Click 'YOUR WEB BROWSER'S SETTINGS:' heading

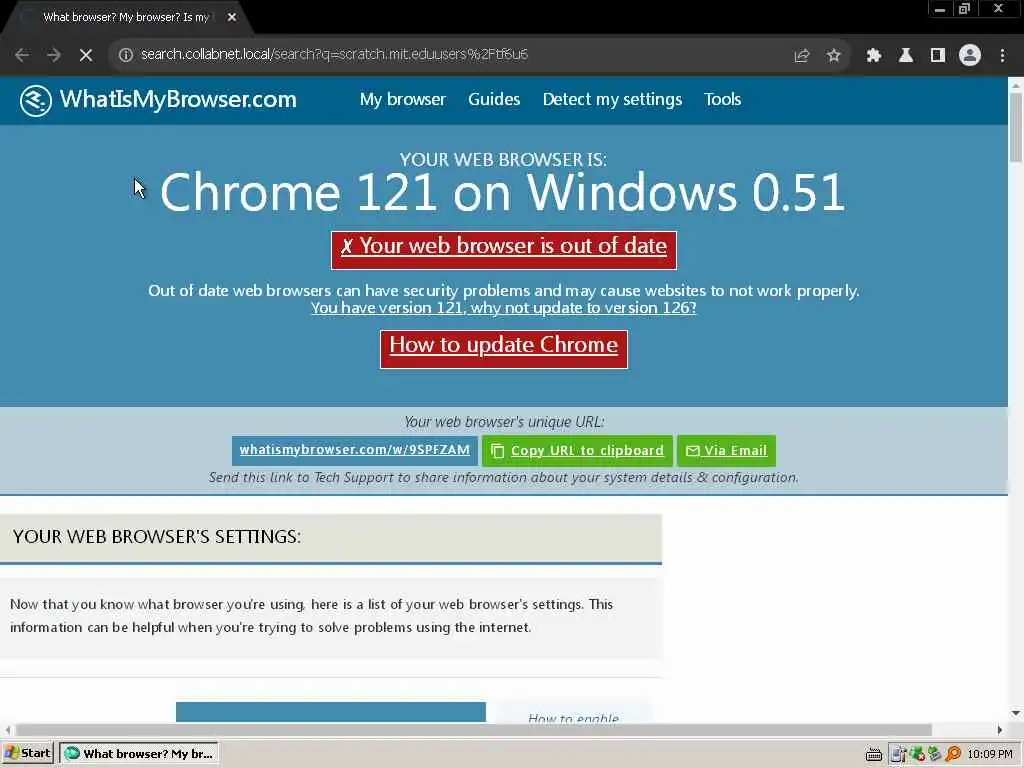157,536
